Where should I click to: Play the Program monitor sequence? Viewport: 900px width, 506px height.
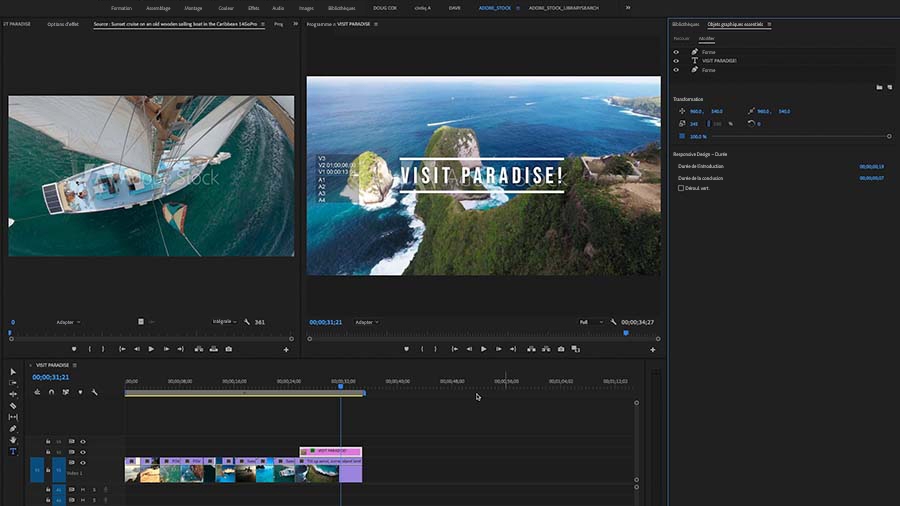pyautogui.click(x=483, y=349)
